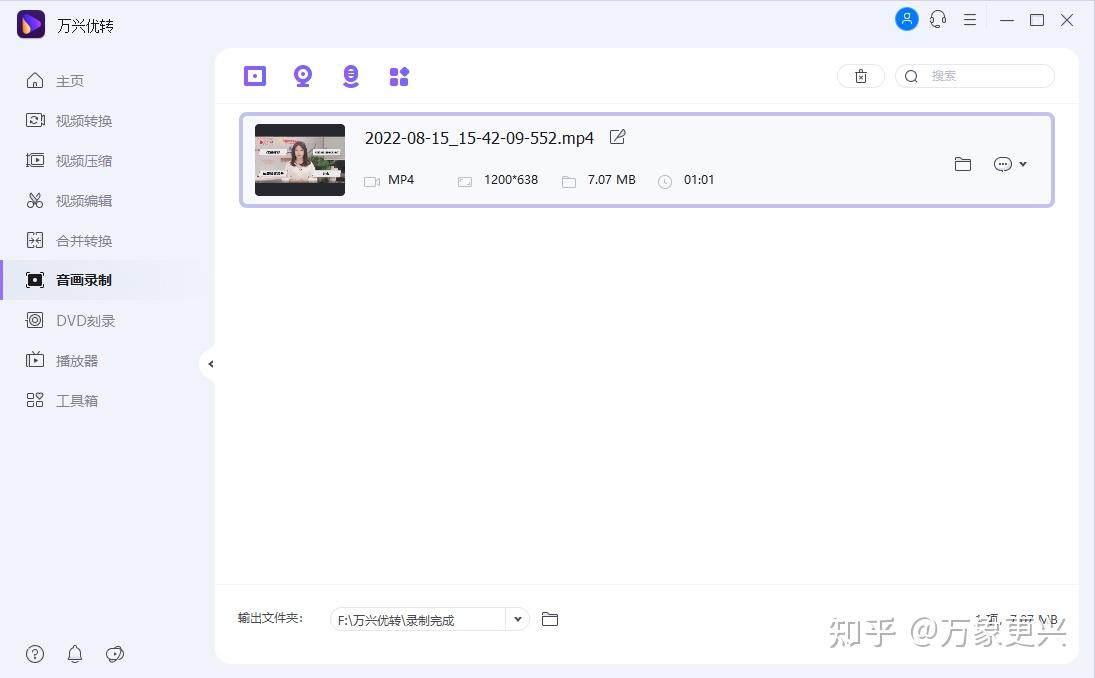Viewport: 1095px width, 678px height.
Task: Open the recorded file's folder location
Action: coord(962,164)
